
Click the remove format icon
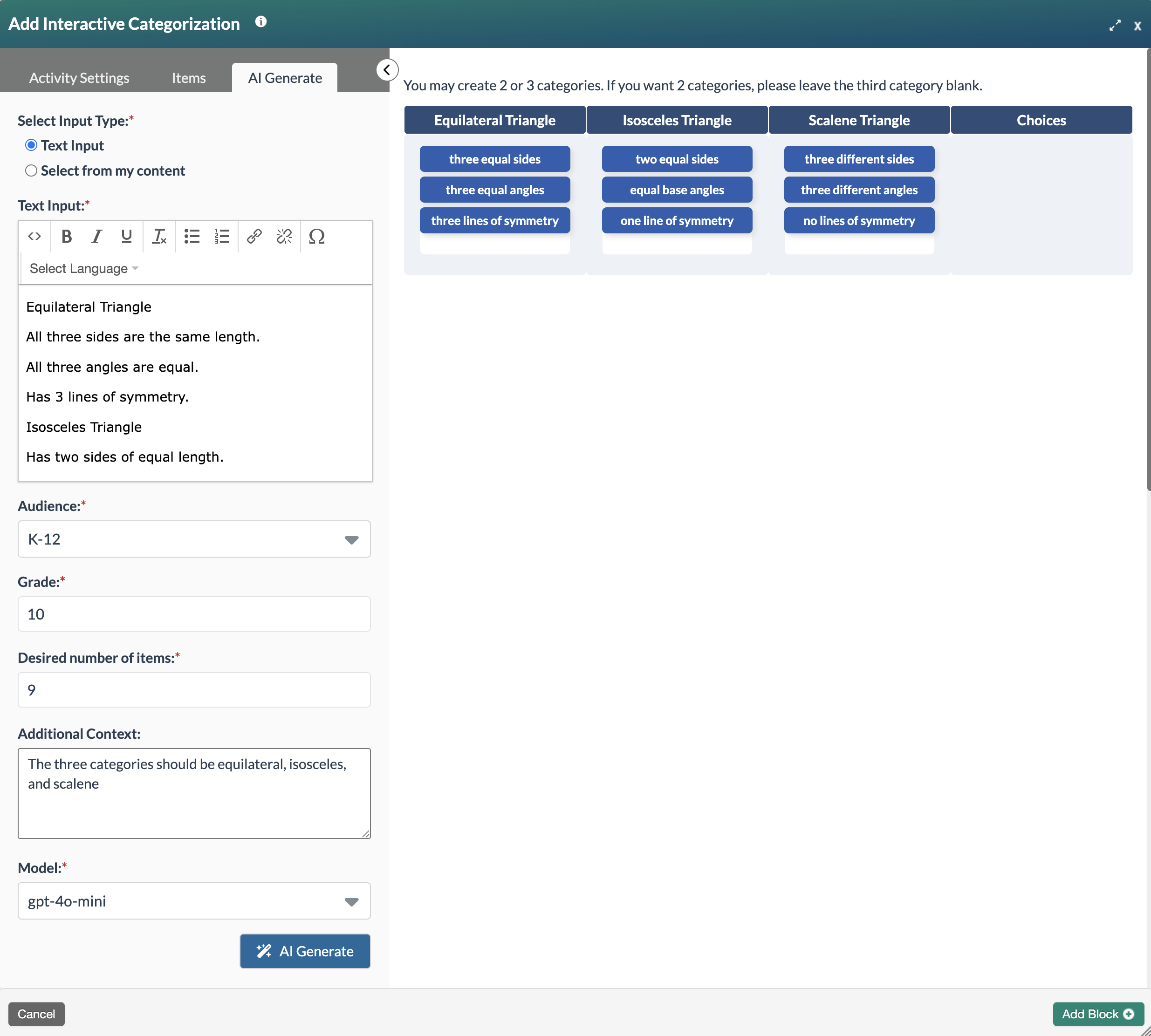tap(159, 236)
